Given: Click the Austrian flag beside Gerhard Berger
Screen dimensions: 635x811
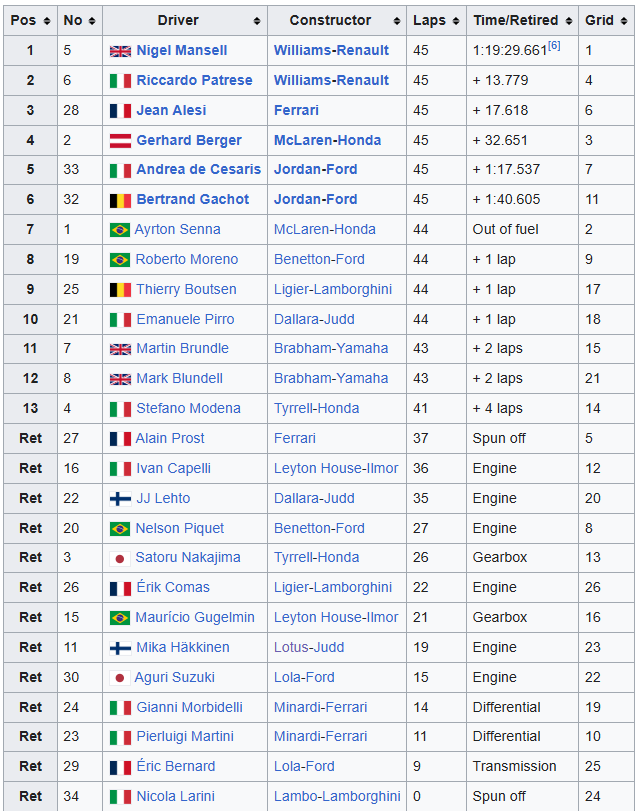Looking at the screenshot, I should [120, 141].
